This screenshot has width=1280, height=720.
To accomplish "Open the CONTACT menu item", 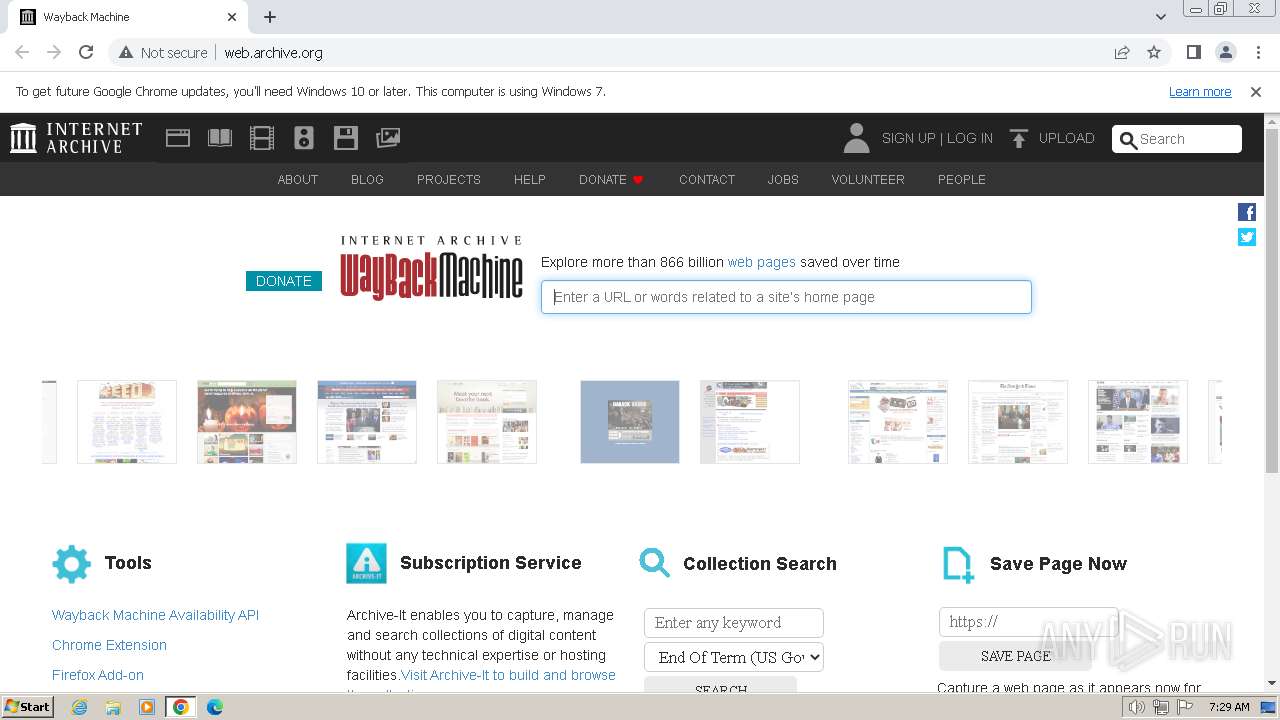I will 707,179.
